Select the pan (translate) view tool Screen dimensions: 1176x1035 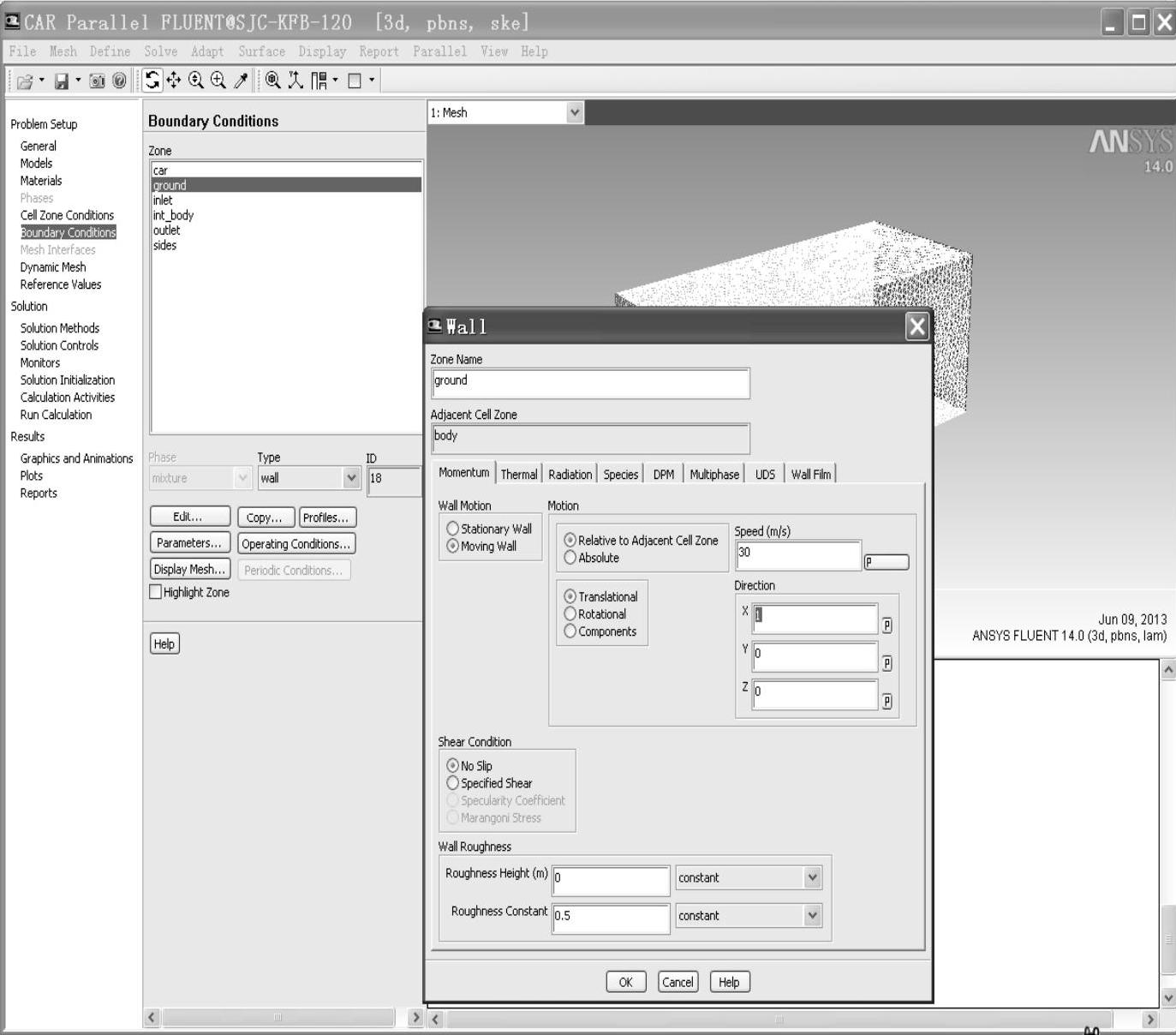click(x=174, y=81)
